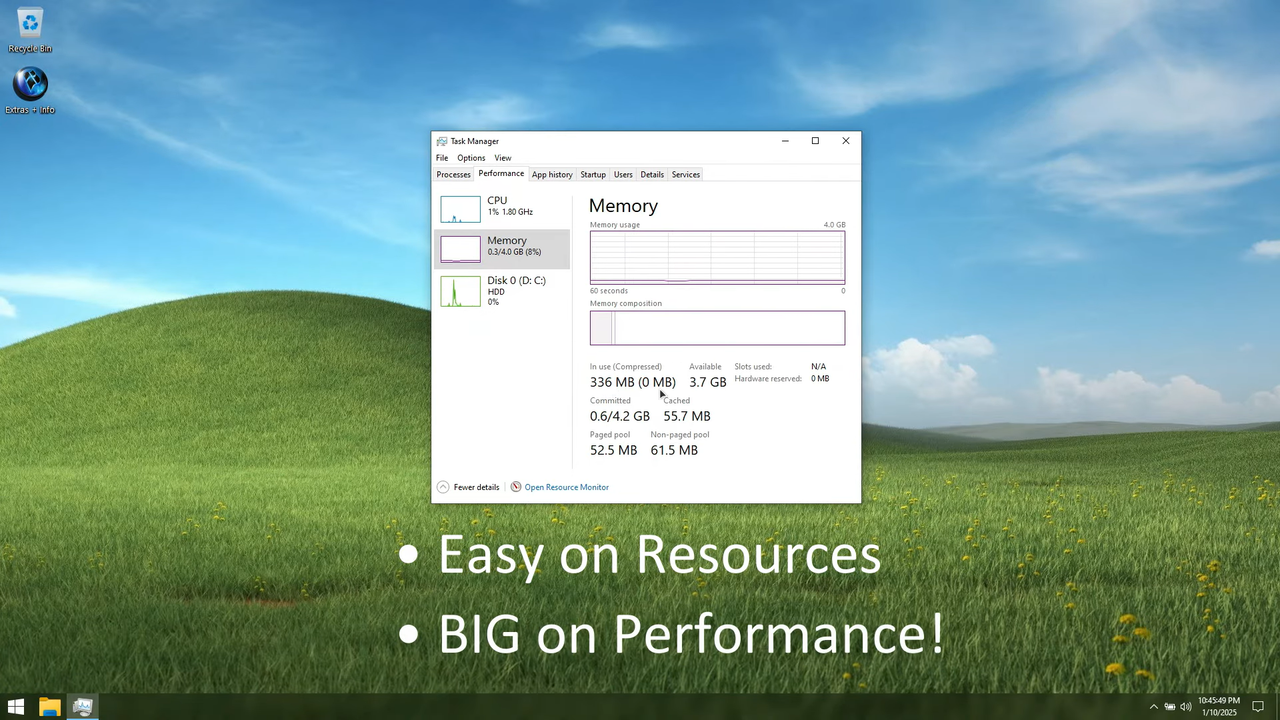Collapse with the Fewer details chevron
Viewport: 1280px width, 720px height.
(443, 487)
